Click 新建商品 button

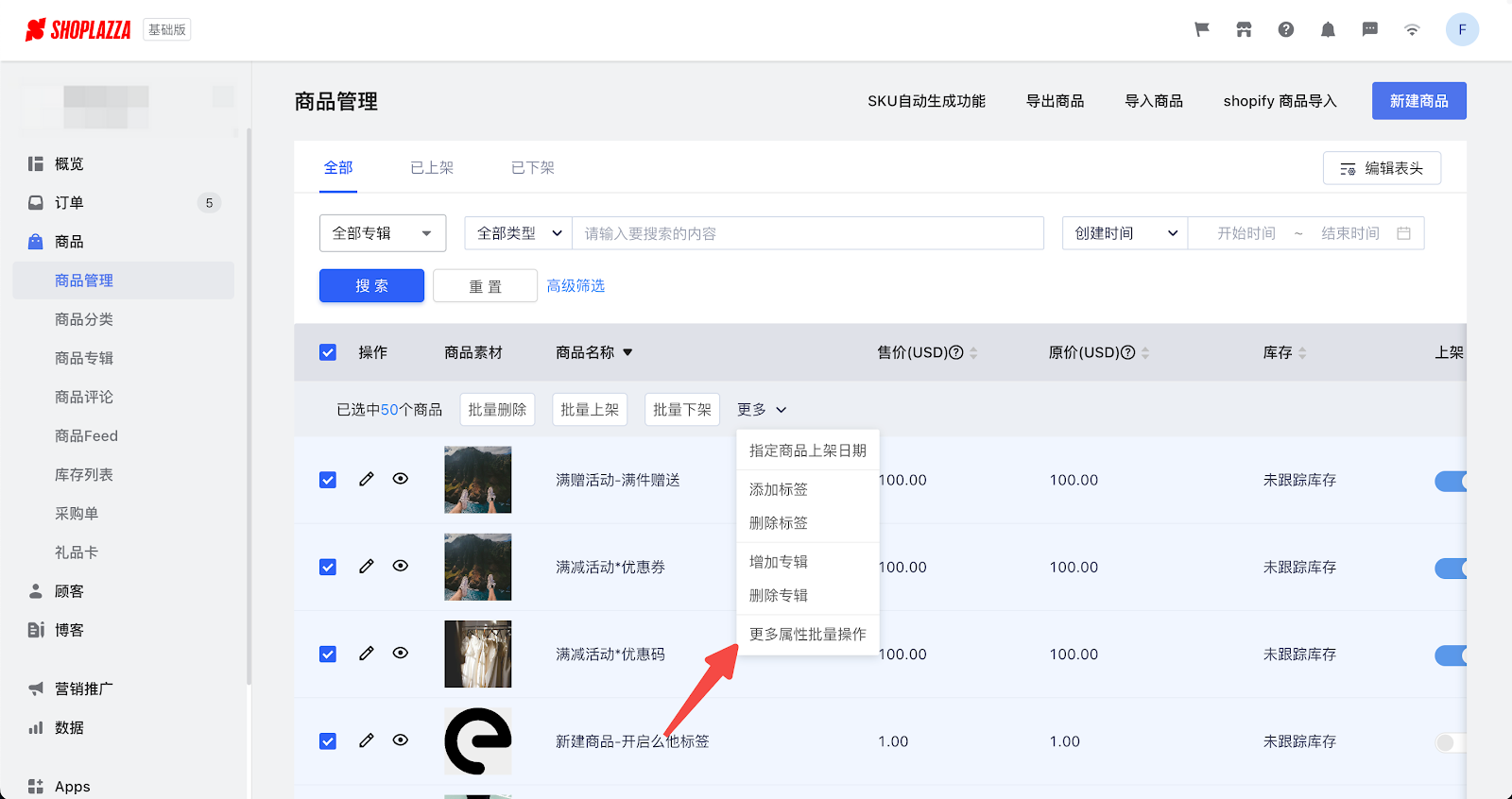tap(1419, 101)
